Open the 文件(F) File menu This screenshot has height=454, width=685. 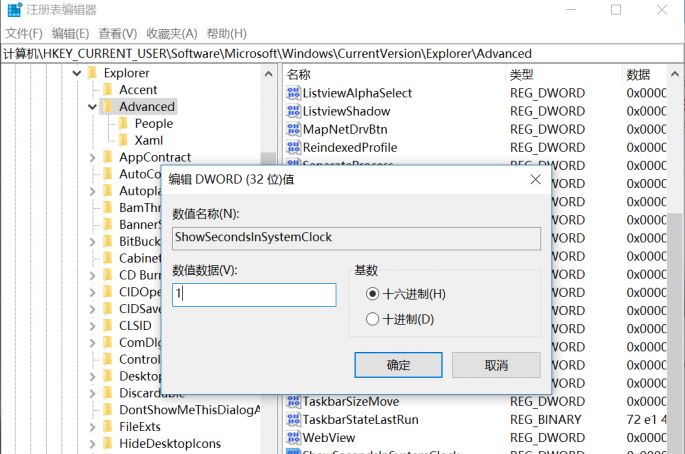[x=24, y=34]
